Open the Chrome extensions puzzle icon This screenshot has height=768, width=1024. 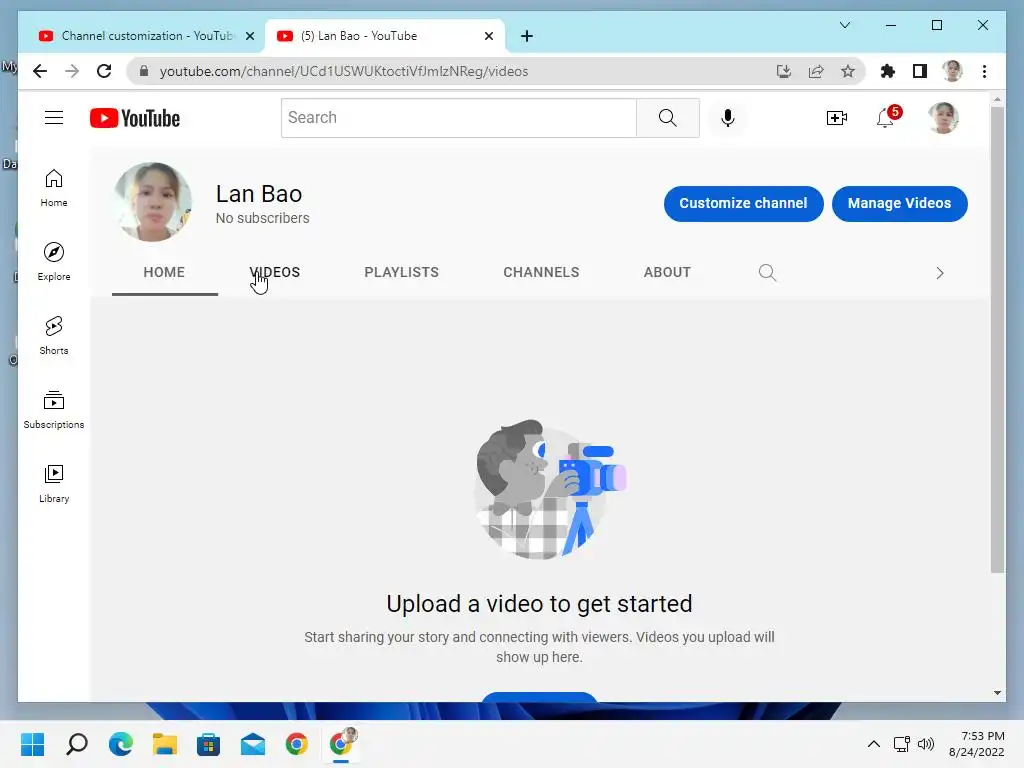pyautogui.click(x=888, y=71)
